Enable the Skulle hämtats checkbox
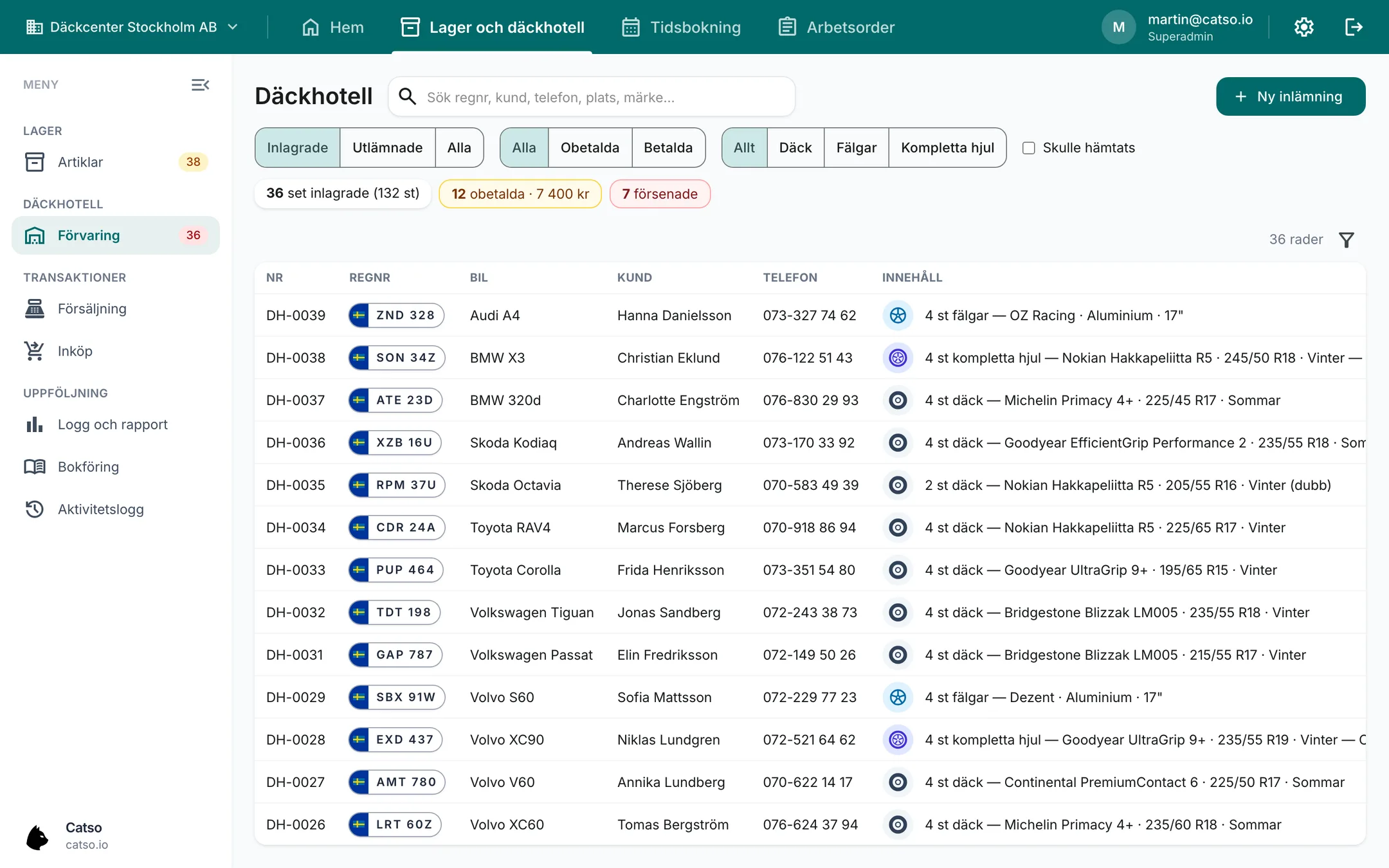The width and height of the screenshot is (1389, 868). click(1028, 148)
